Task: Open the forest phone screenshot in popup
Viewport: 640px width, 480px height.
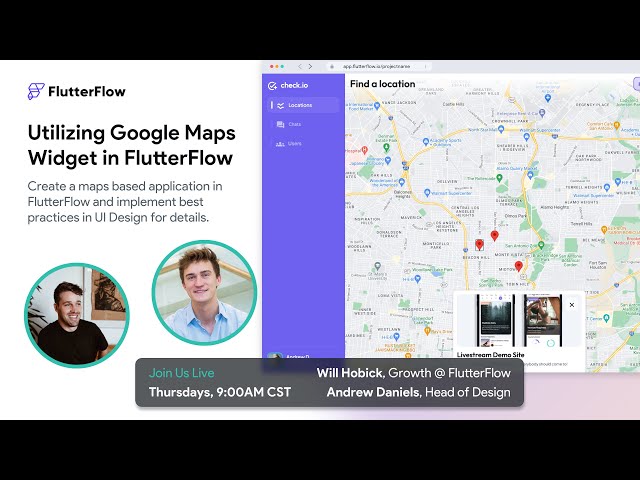Action: [x=496, y=320]
